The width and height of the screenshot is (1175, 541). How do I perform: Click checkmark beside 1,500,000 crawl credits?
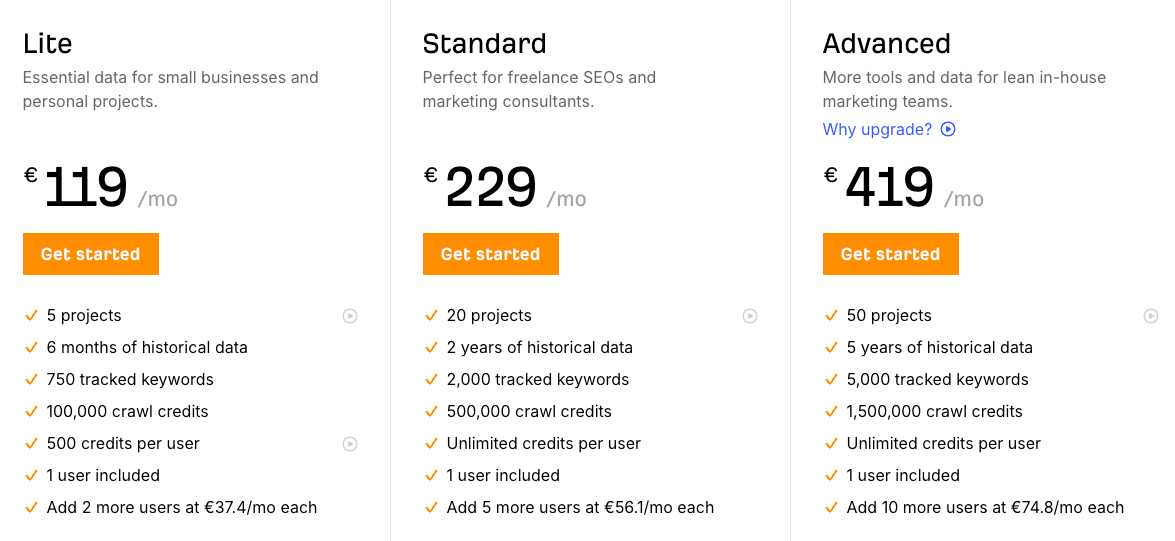(x=831, y=412)
